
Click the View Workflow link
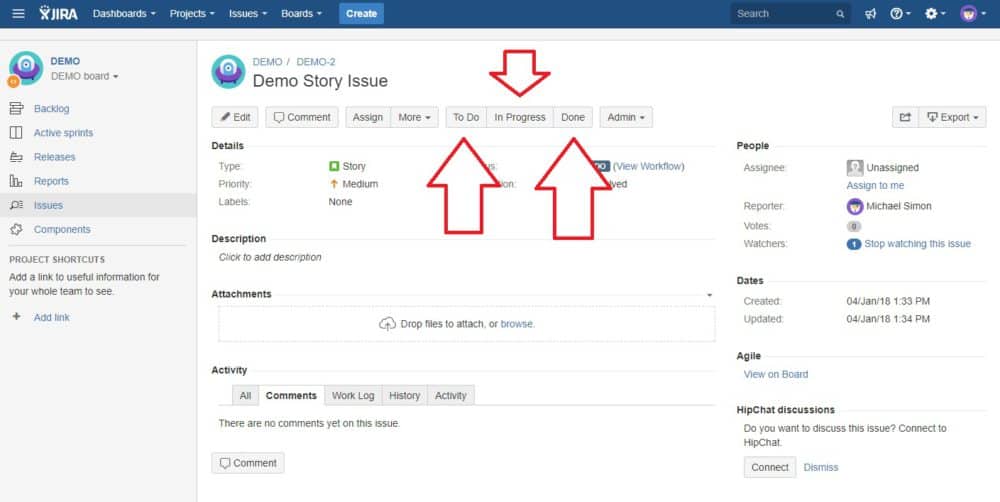pyautogui.click(x=649, y=166)
